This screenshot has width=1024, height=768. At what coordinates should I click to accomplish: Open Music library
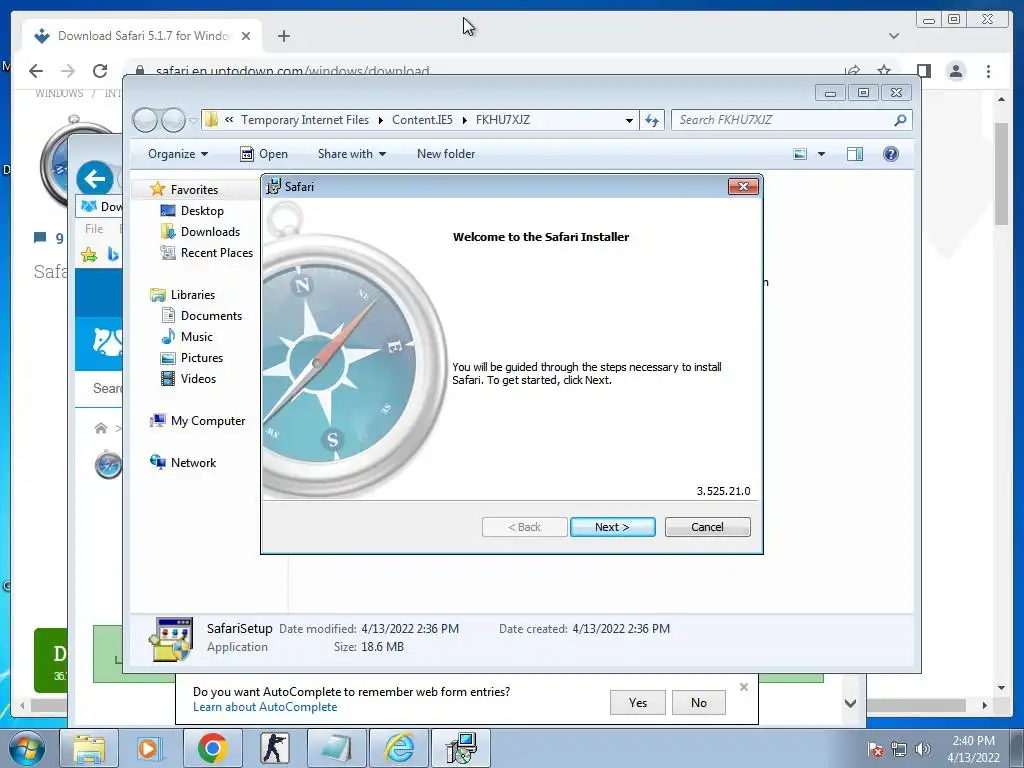(x=197, y=337)
